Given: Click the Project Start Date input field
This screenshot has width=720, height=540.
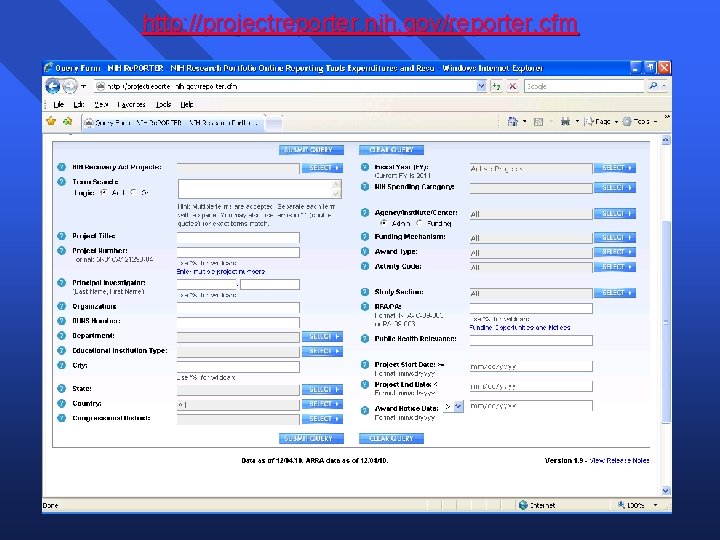Looking at the screenshot, I should tap(531, 366).
